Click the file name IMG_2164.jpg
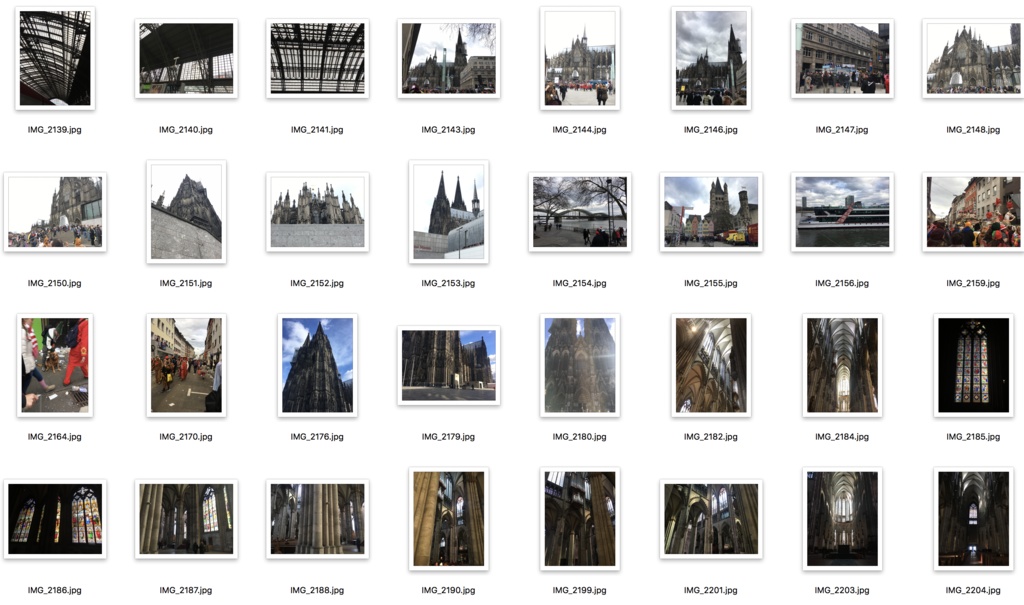Image resolution: width=1024 pixels, height=605 pixels. (x=55, y=437)
